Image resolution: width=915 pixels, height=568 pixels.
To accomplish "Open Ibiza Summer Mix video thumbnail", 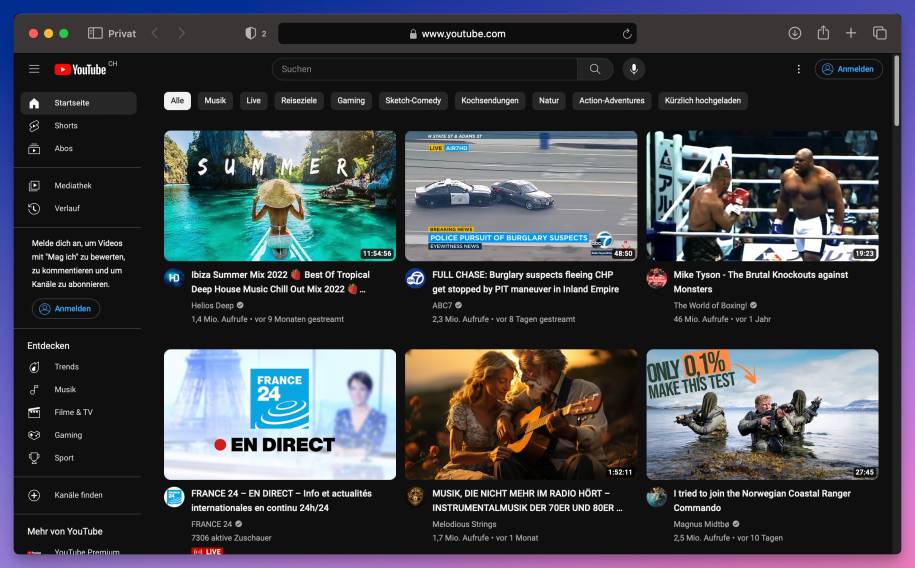I will 280,196.
